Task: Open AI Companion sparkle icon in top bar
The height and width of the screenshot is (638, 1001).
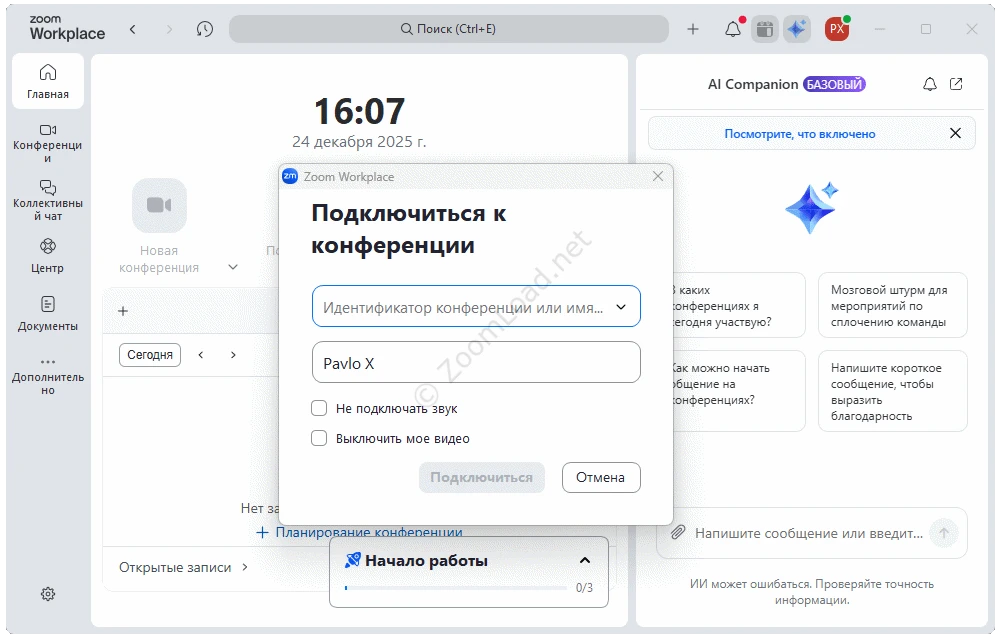Action: point(797,29)
